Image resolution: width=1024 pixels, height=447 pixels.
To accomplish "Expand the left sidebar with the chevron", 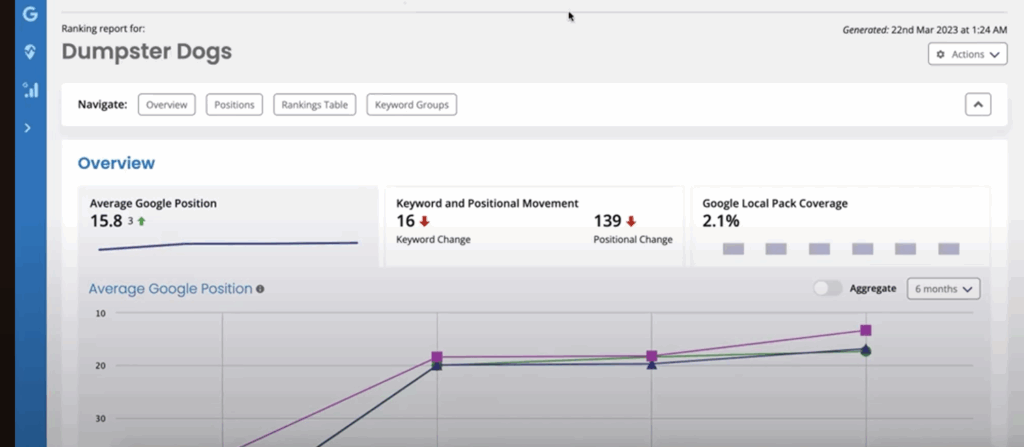I will 28,128.
